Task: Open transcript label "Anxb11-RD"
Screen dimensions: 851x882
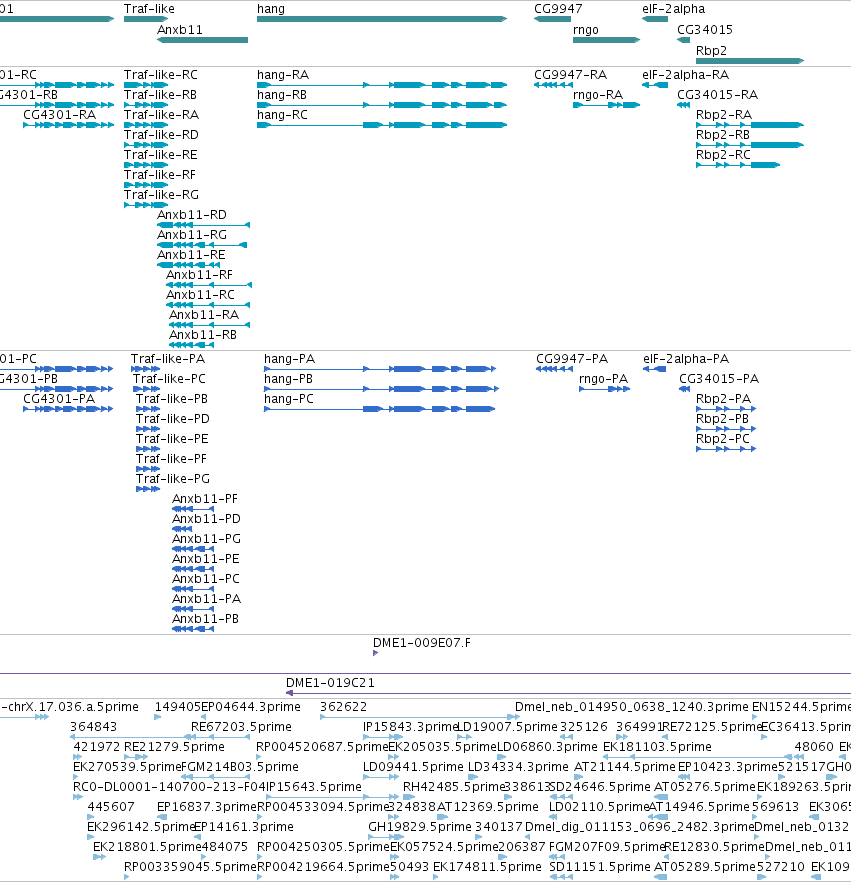Action: [x=192, y=215]
